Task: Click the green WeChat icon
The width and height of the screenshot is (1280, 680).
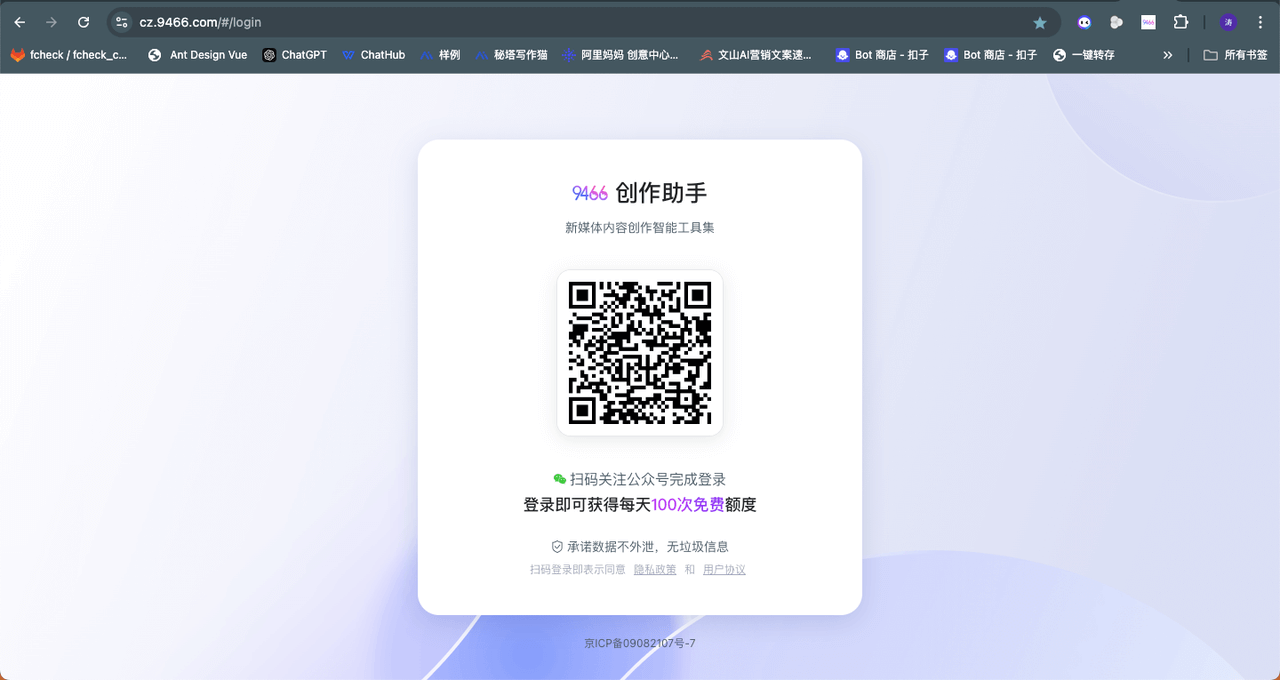Action: pyautogui.click(x=560, y=479)
